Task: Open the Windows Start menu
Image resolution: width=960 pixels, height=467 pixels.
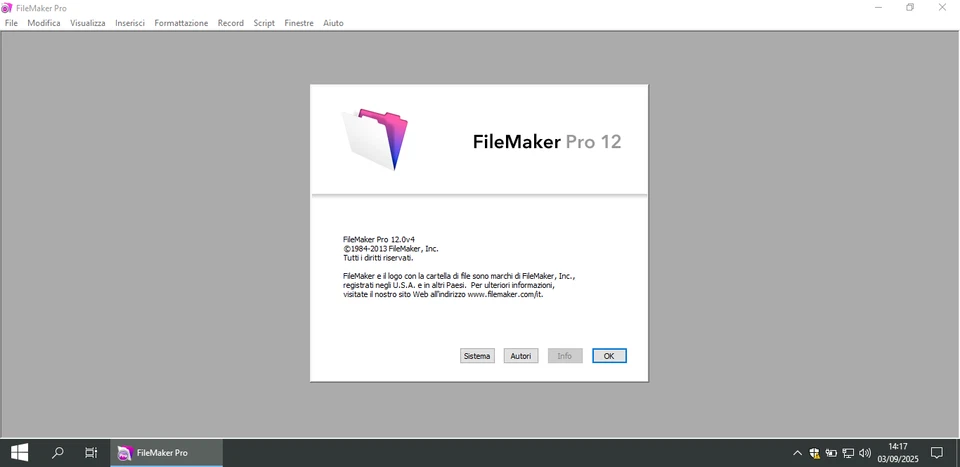Action: [x=19, y=453]
